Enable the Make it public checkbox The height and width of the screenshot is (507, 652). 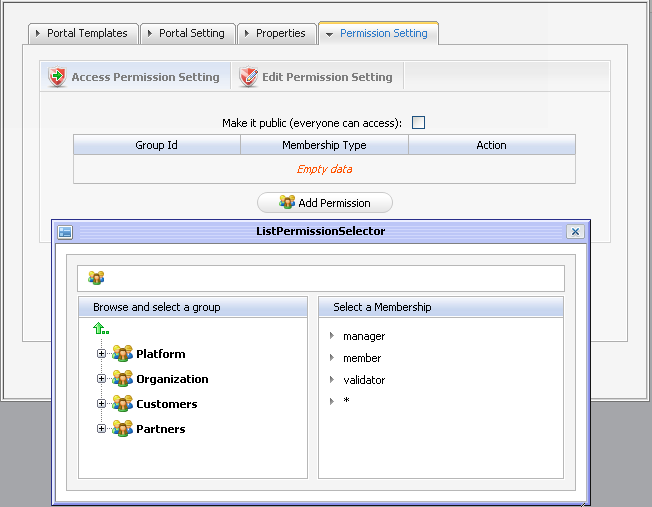pos(419,123)
